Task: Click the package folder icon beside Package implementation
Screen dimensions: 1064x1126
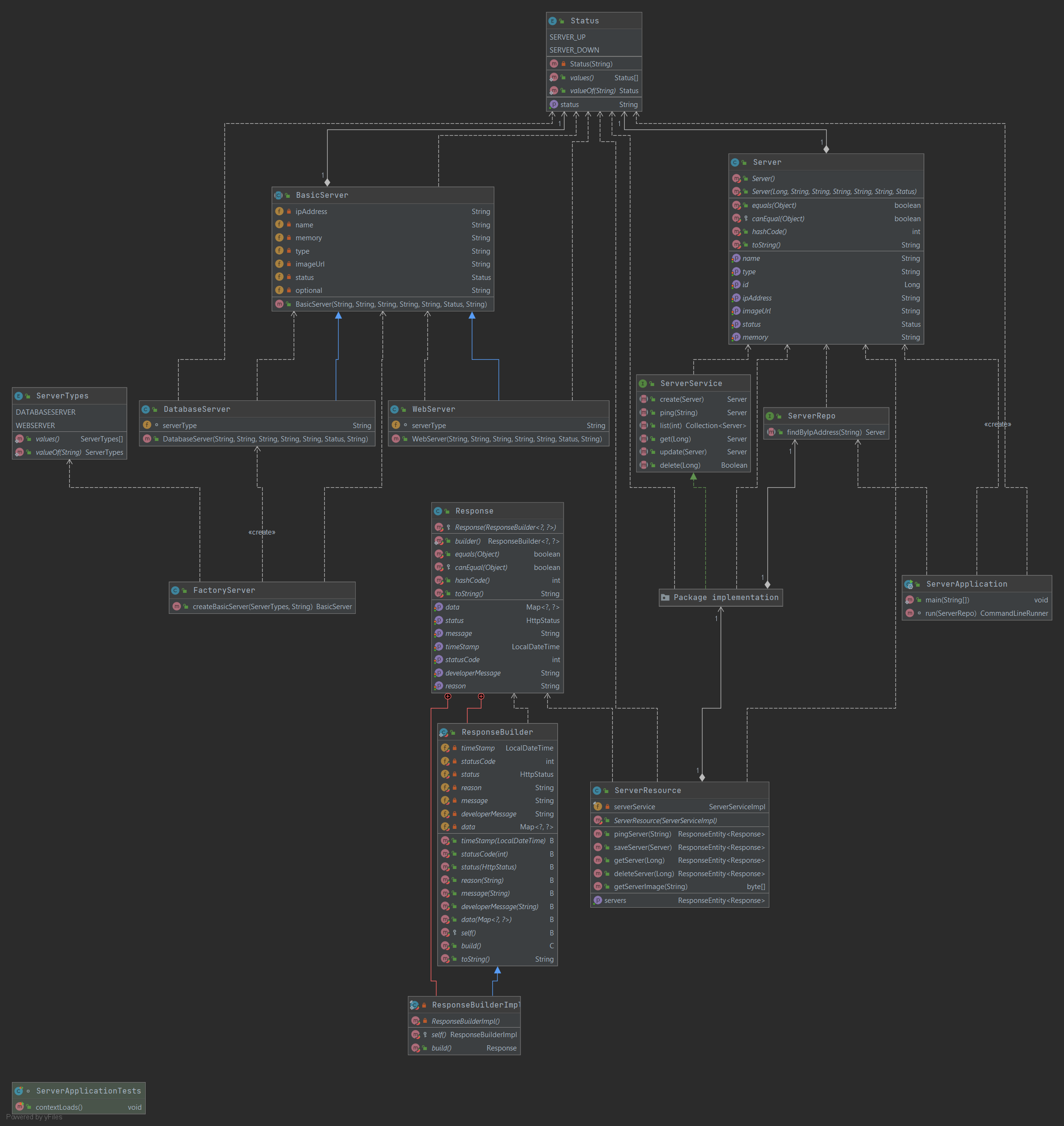Action: click(x=665, y=597)
